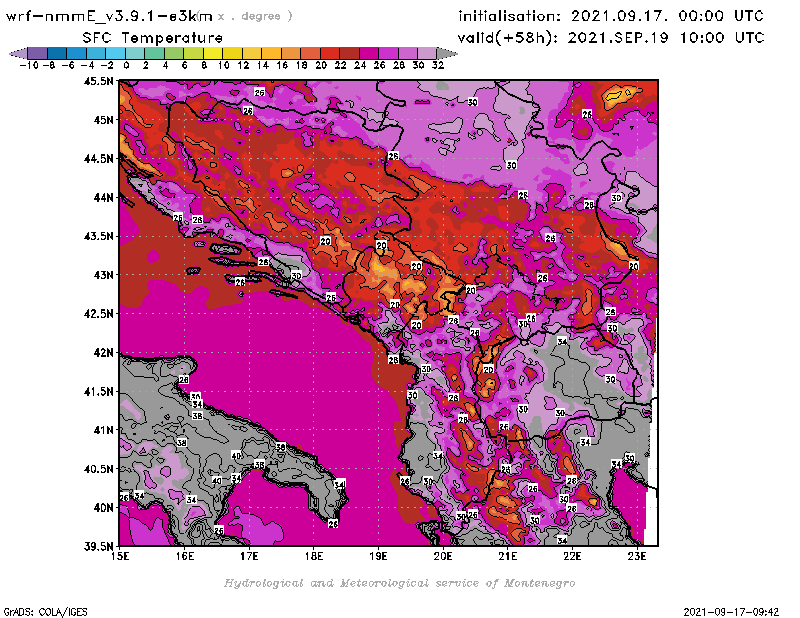This screenshot has height=618, width=800.
Task: Click the 'initialisation: 2021.09.17. 00:00 UTC' line
Action: point(611,16)
